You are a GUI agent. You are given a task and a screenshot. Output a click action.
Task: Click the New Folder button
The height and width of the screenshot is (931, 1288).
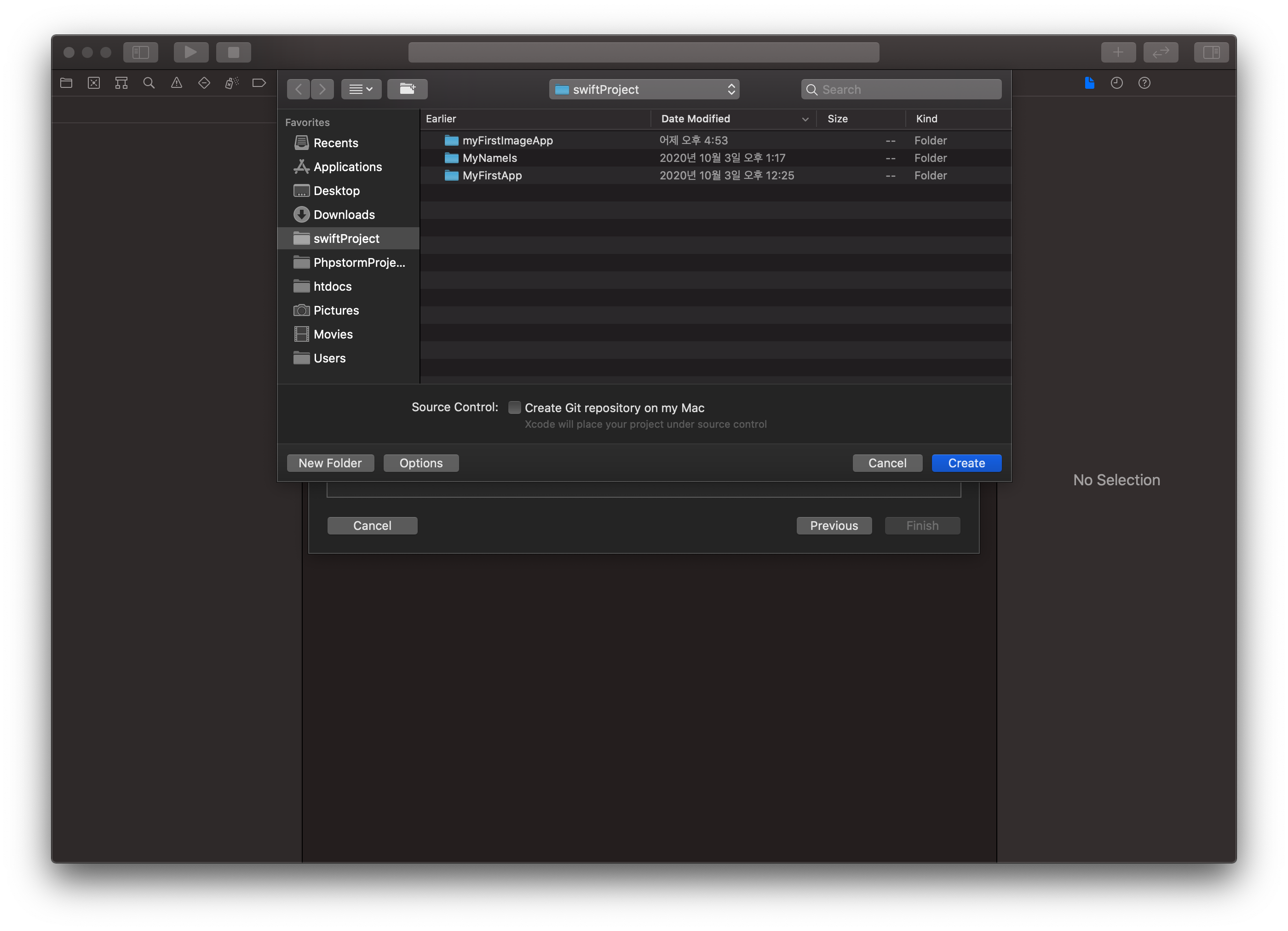(x=329, y=462)
